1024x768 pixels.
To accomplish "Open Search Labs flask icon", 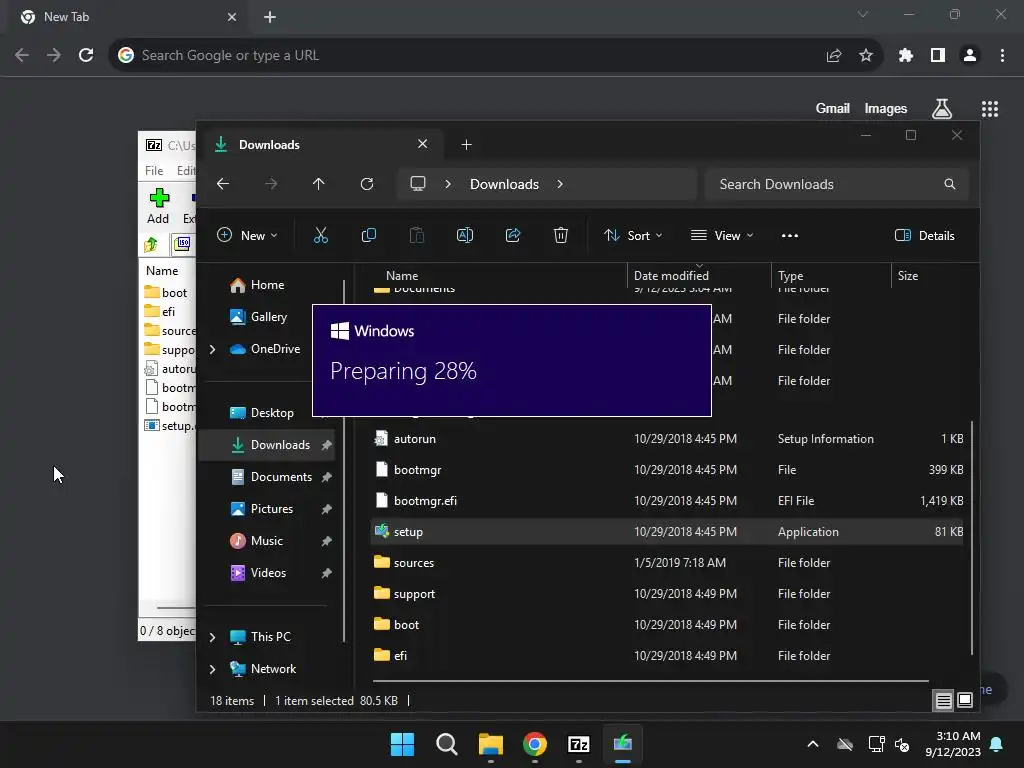I will click(942, 109).
